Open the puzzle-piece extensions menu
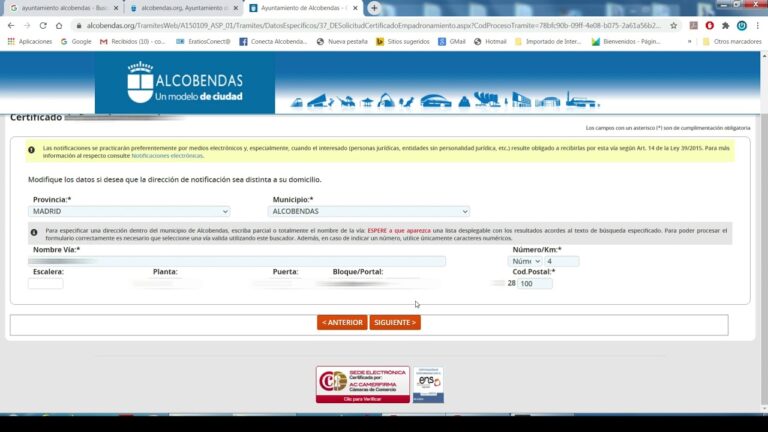The image size is (768, 432). [x=725, y=25]
